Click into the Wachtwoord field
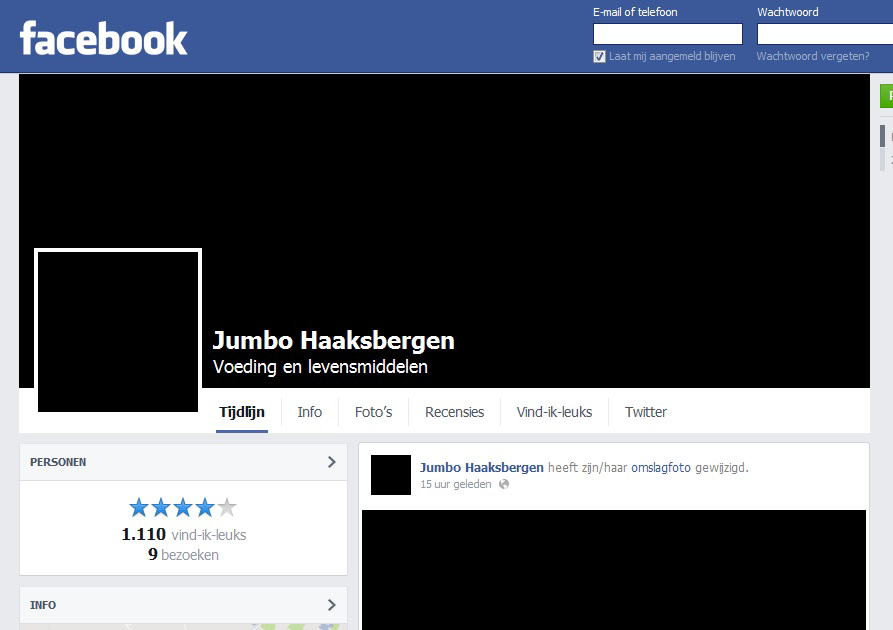 [x=824, y=34]
